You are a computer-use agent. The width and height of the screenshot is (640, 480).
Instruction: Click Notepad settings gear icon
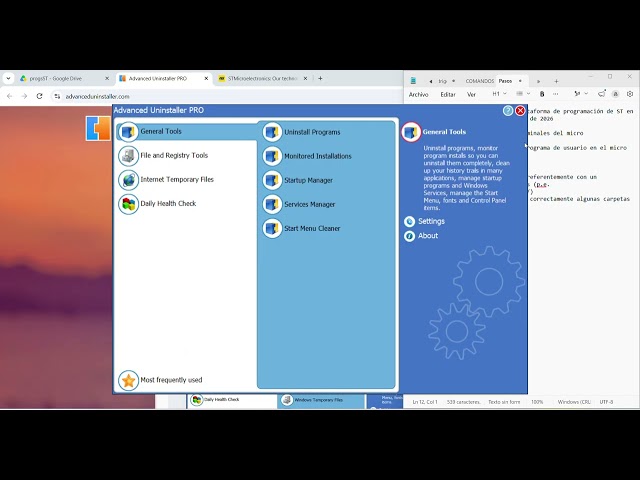click(x=630, y=94)
